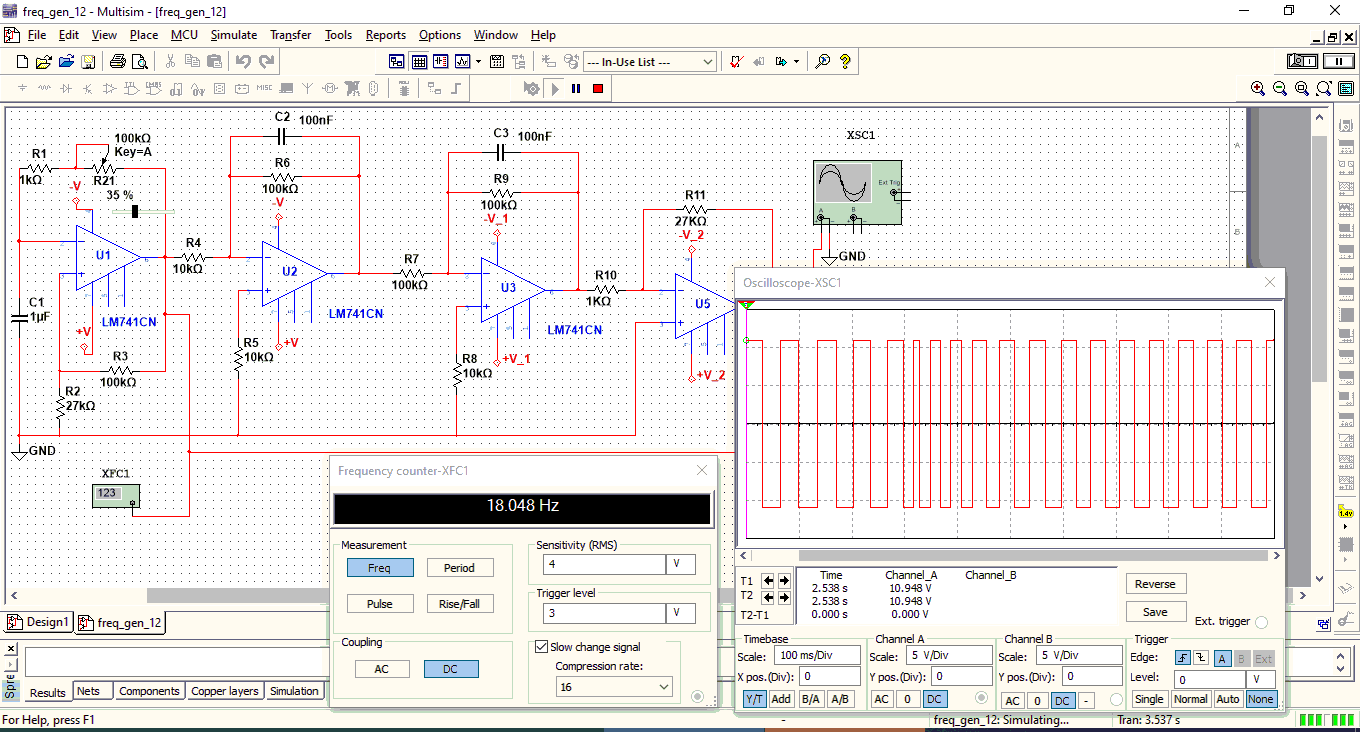Open the Simulate menu

[233, 35]
